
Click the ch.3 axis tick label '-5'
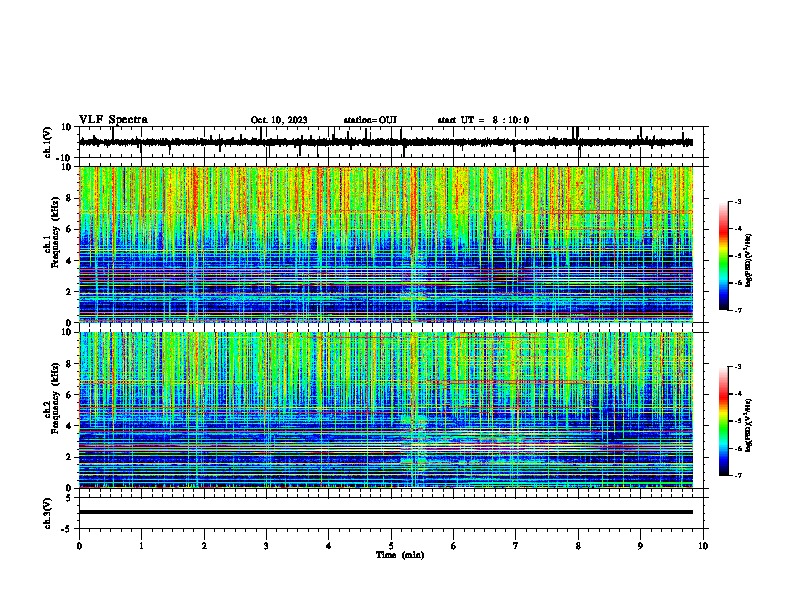coord(68,529)
